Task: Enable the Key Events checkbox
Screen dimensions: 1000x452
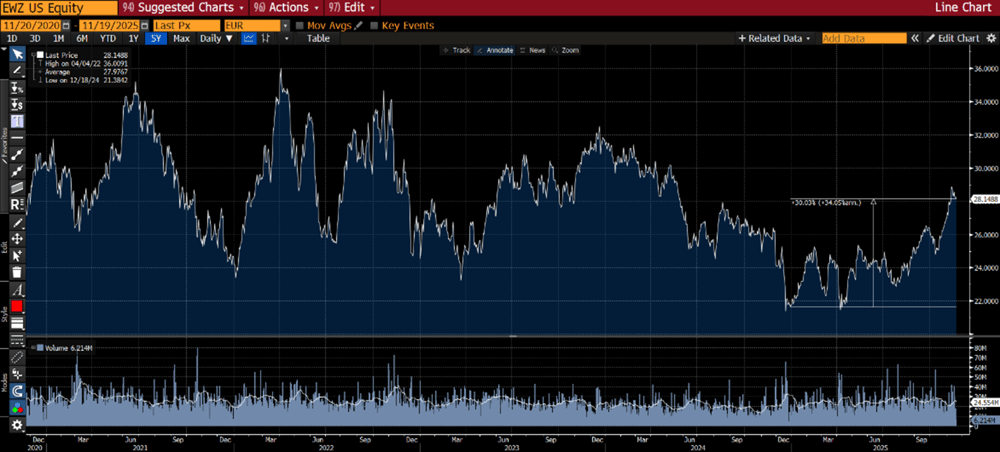Action: click(x=375, y=24)
